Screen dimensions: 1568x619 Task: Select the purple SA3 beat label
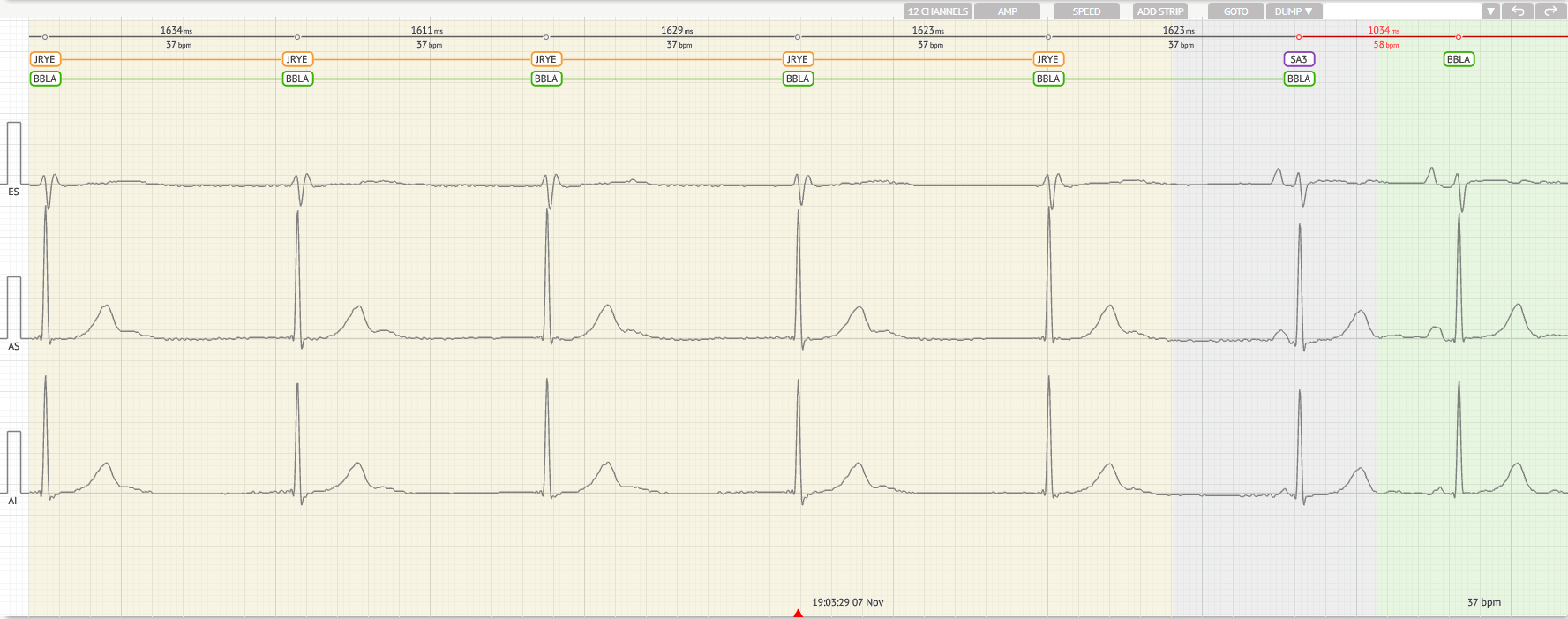pyautogui.click(x=1298, y=59)
